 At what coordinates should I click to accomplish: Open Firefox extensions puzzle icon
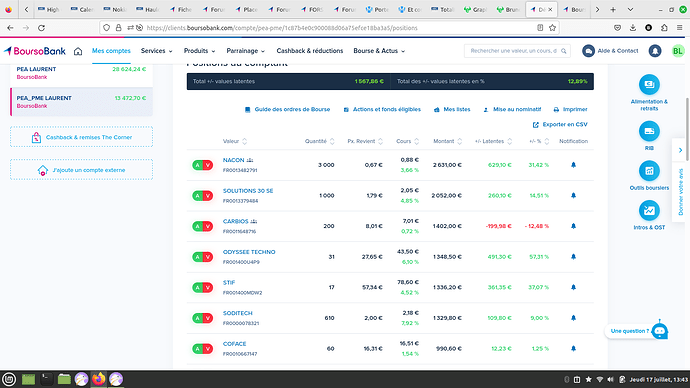pos(664,28)
